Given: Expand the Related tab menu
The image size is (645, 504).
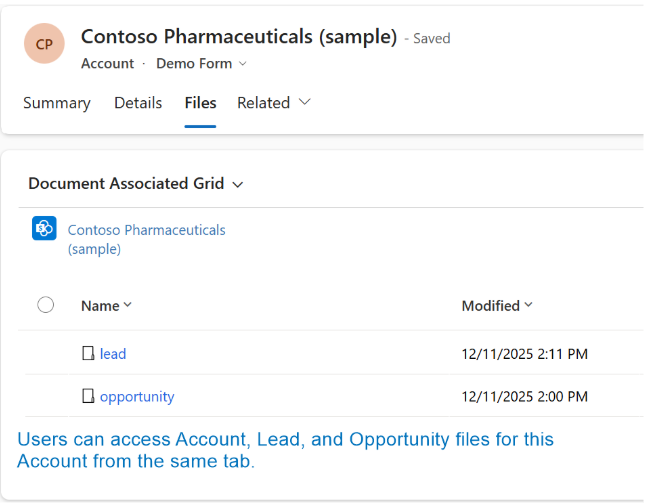Looking at the screenshot, I should tap(274, 103).
